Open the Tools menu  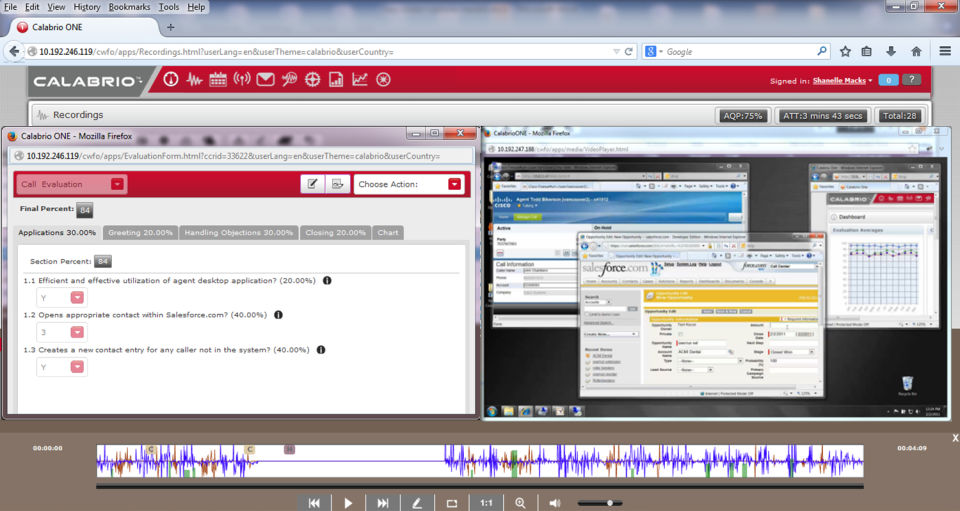[169, 7]
